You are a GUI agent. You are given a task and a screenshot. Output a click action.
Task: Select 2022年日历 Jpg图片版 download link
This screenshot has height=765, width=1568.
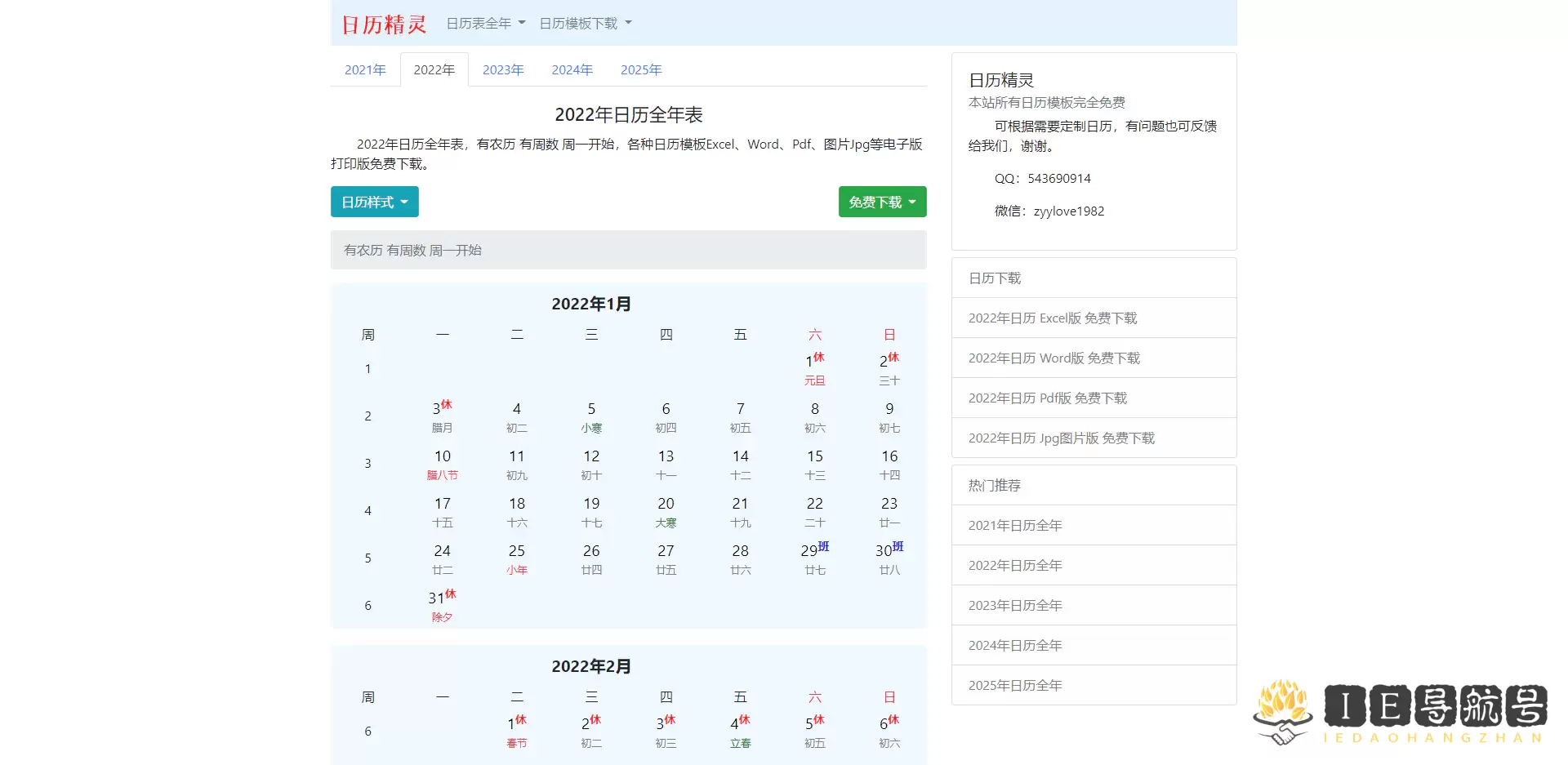(1062, 438)
